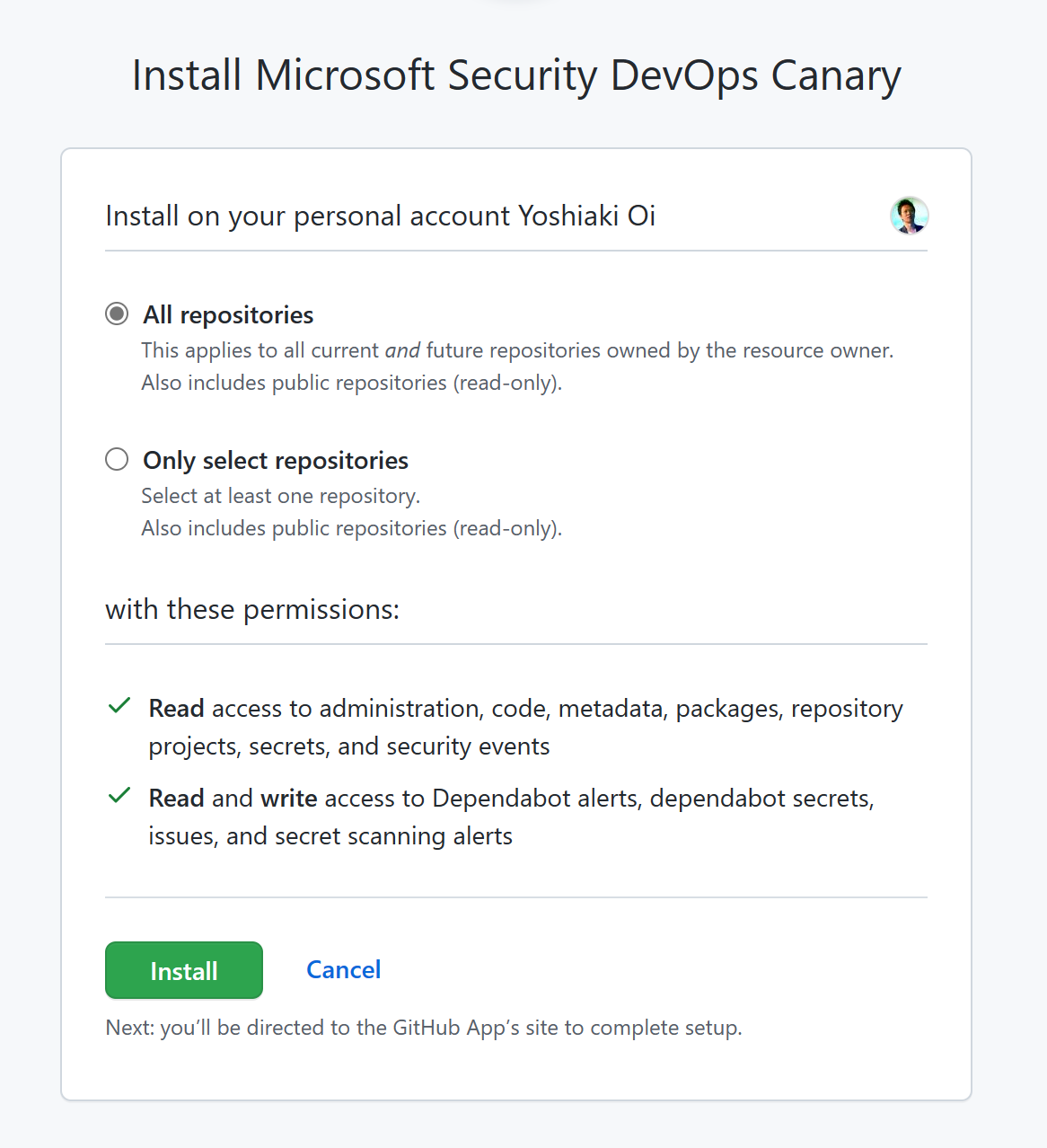Click the public repositories read-only note
1047x1148 pixels.
pyautogui.click(x=351, y=382)
